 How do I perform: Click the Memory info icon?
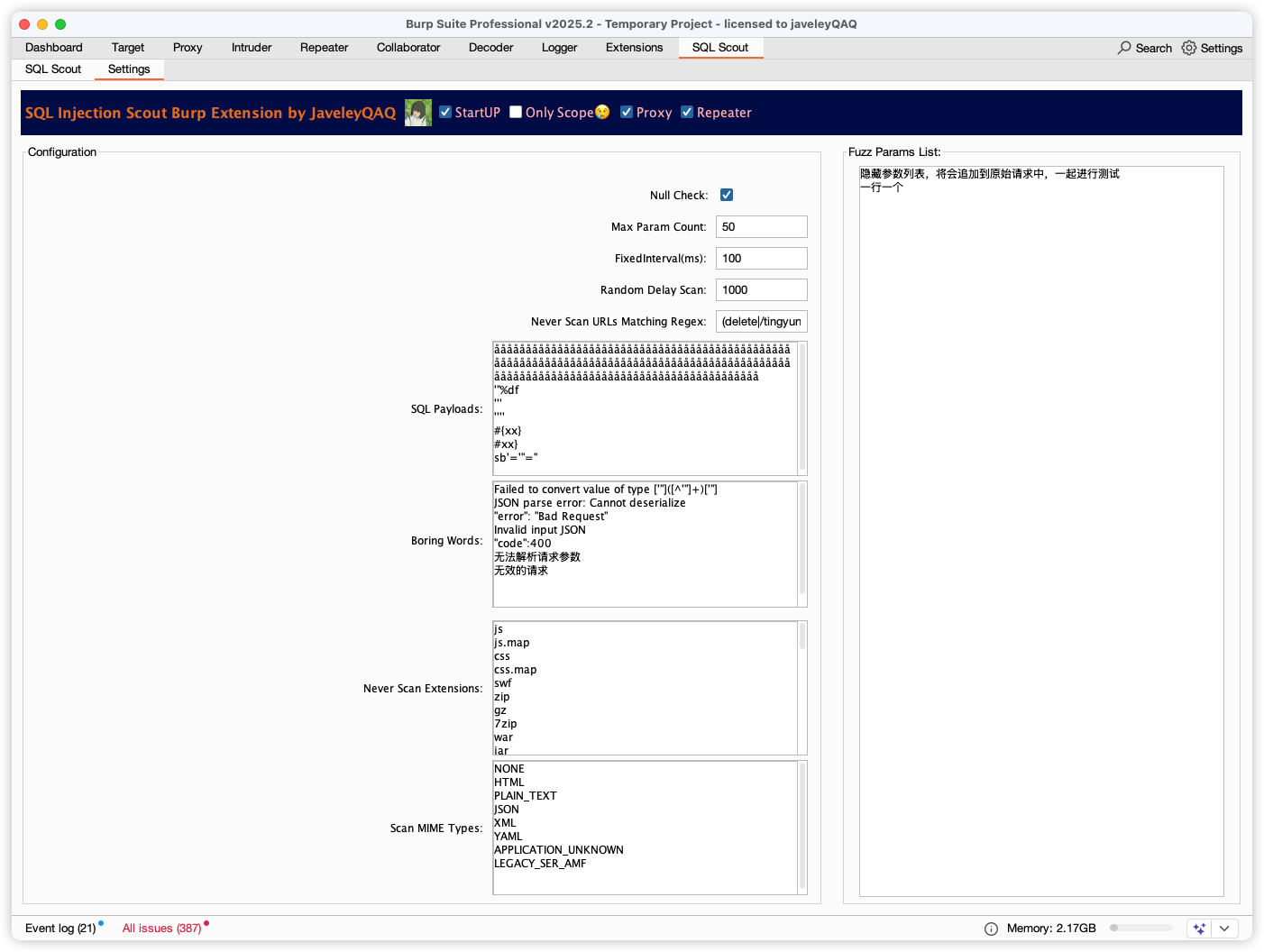point(991,929)
